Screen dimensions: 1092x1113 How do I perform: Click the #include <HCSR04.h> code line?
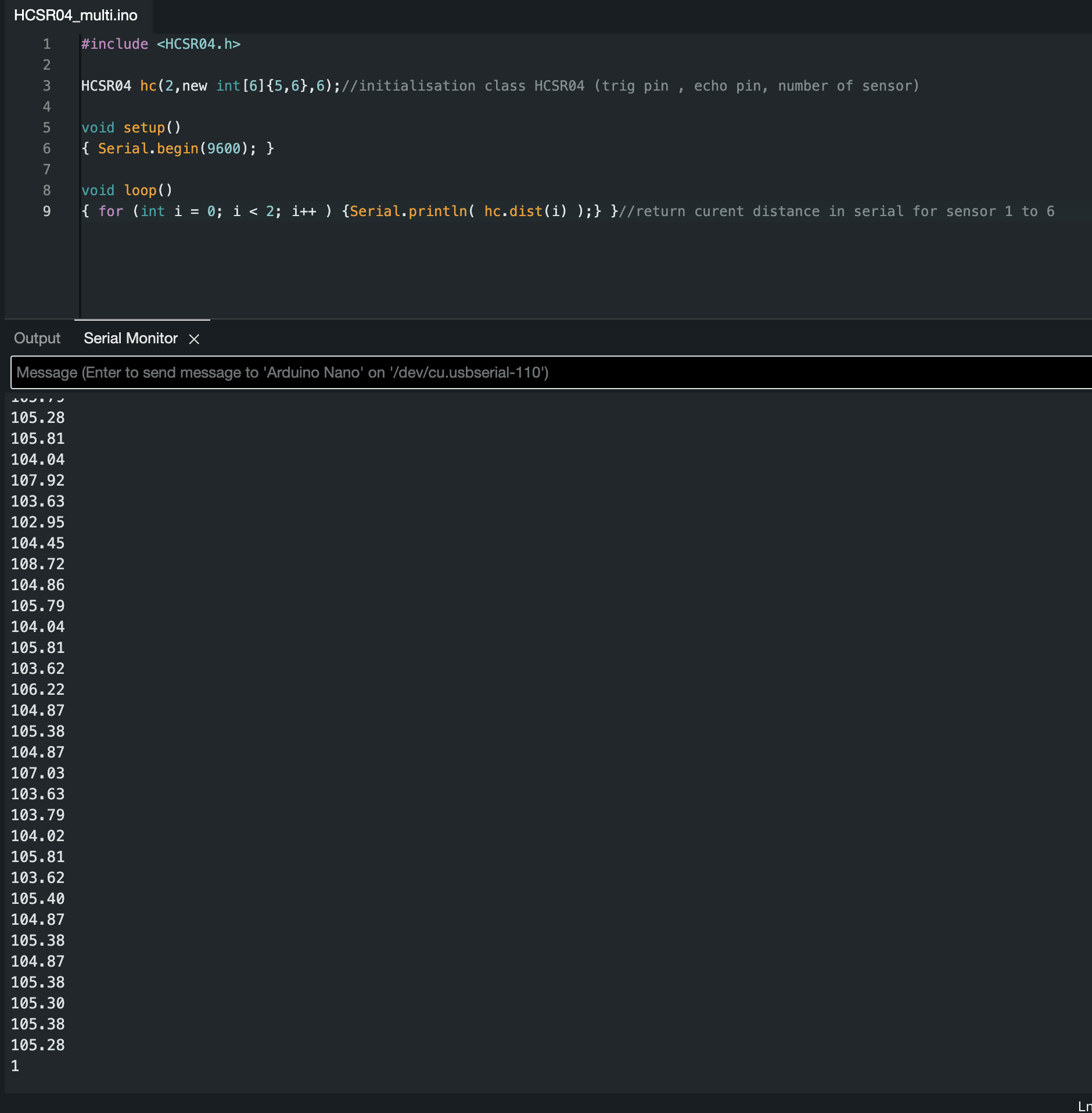point(161,44)
